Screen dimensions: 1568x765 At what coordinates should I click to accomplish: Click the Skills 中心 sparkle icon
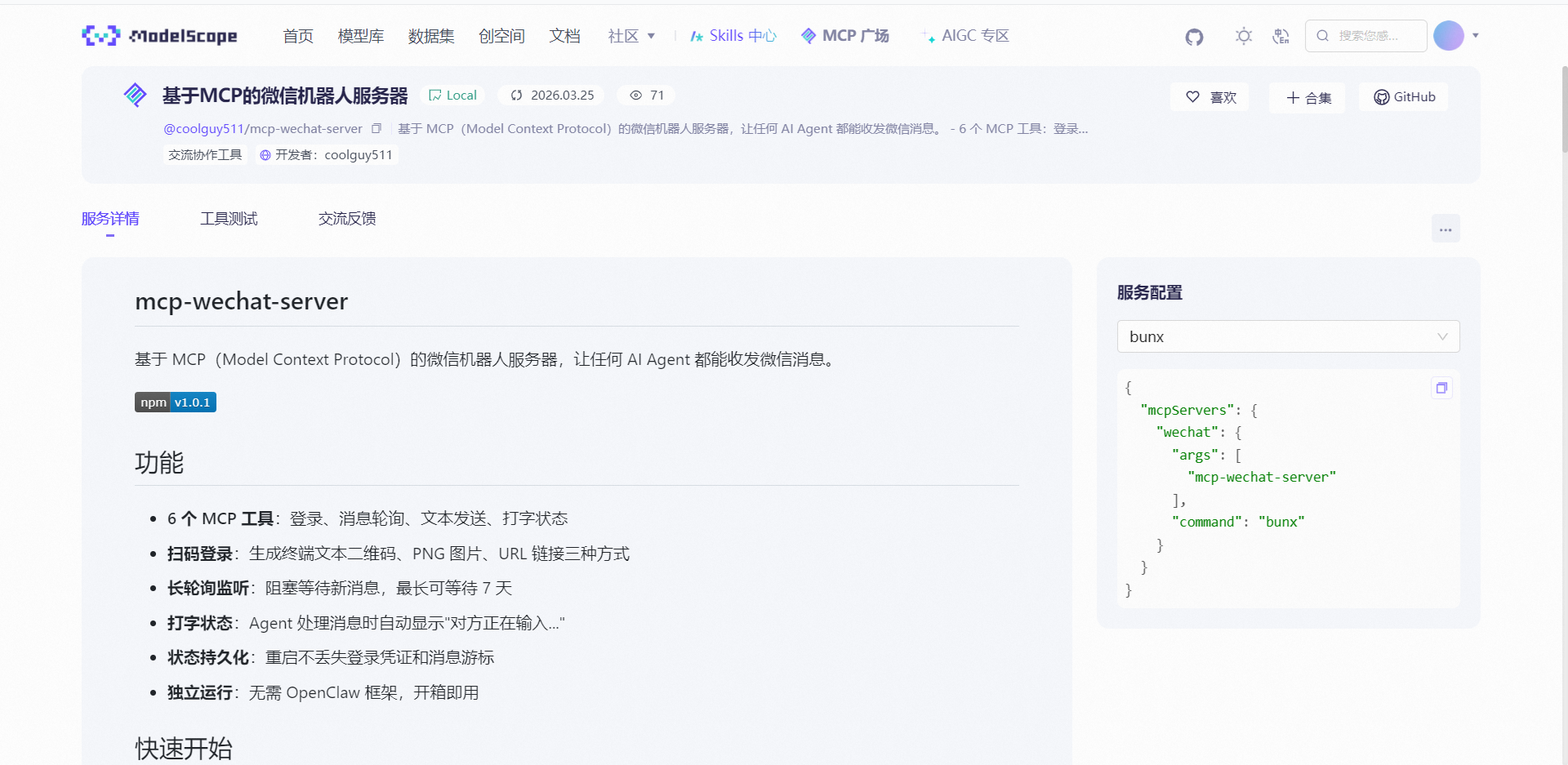(697, 37)
